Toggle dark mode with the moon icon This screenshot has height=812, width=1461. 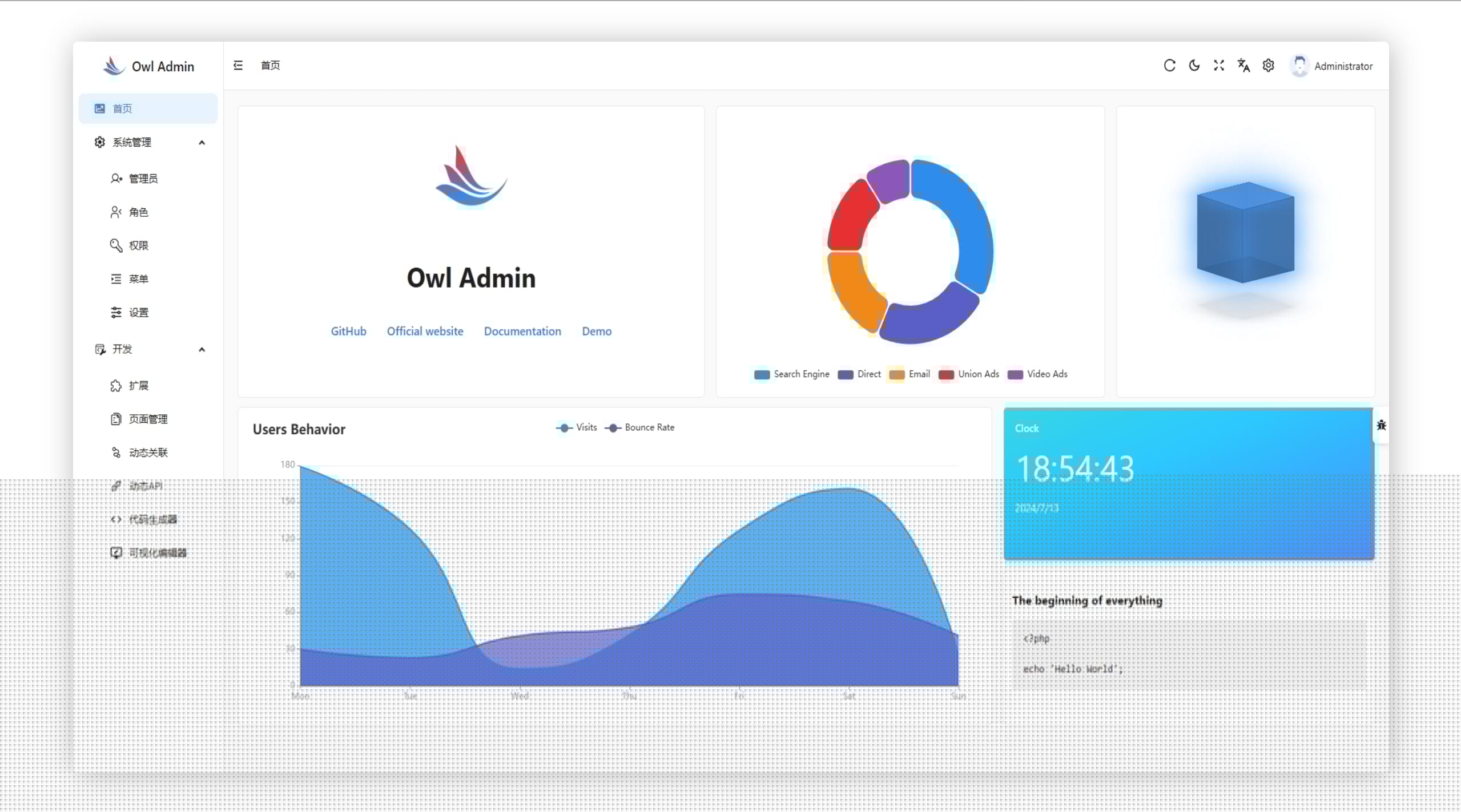click(1194, 66)
